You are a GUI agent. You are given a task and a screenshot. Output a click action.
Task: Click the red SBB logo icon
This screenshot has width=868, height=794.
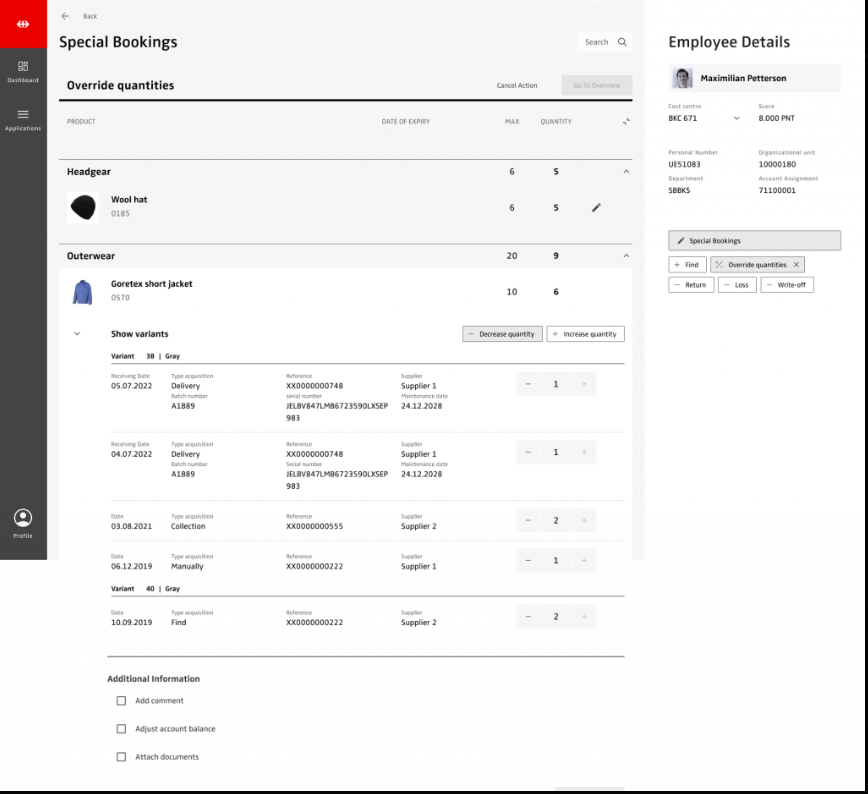click(x=23, y=23)
